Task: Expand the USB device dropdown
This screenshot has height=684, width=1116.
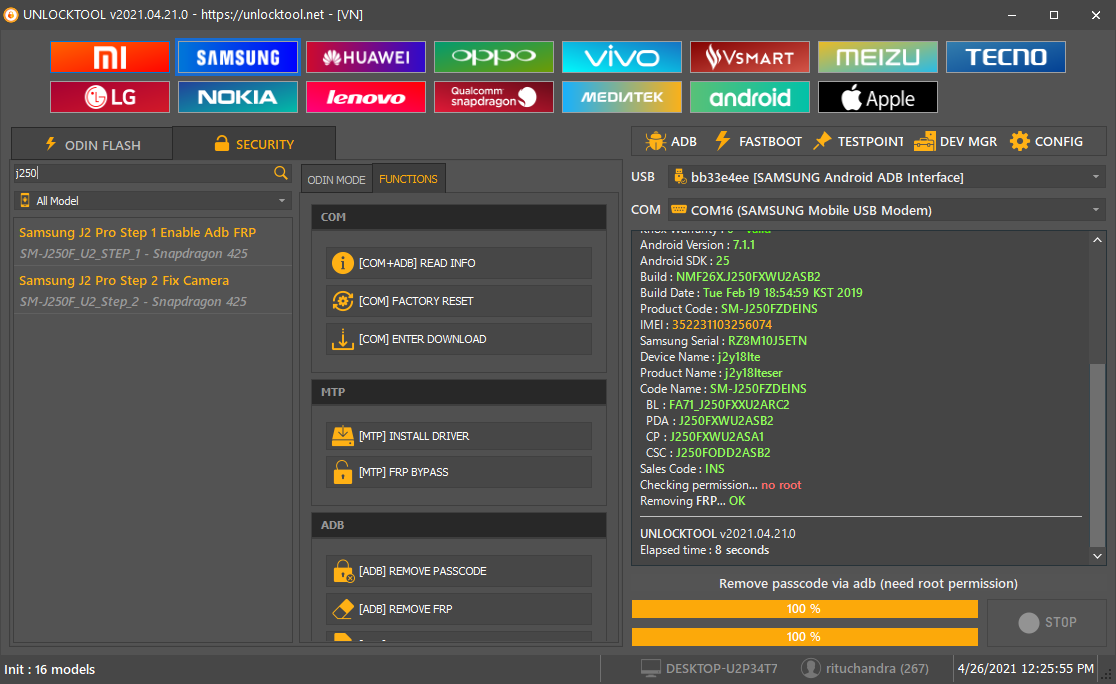Action: click(x=887, y=177)
